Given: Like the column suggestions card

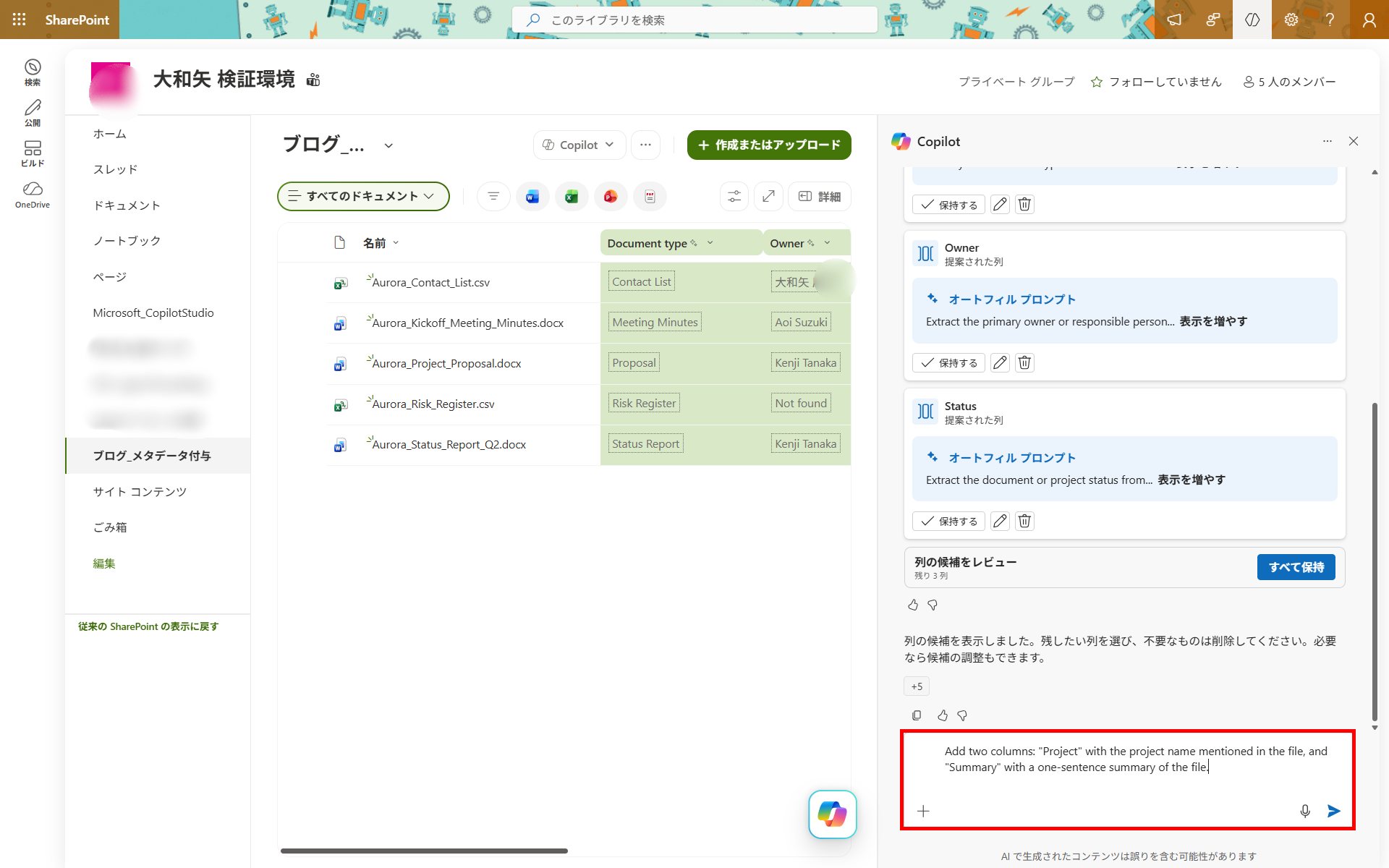Looking at the screenshot, I should 913,605.
